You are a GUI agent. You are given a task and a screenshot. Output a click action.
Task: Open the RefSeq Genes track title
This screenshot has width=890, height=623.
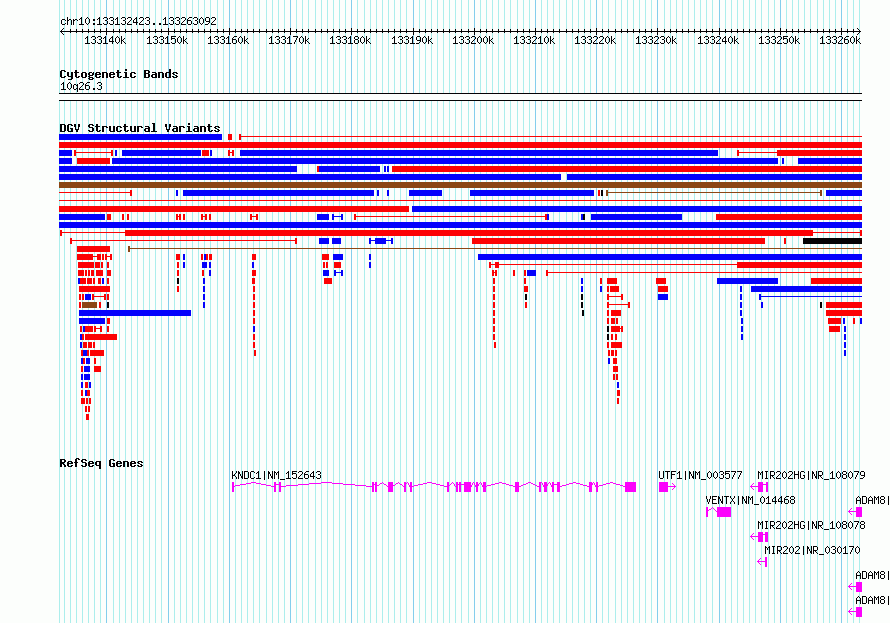101,463
